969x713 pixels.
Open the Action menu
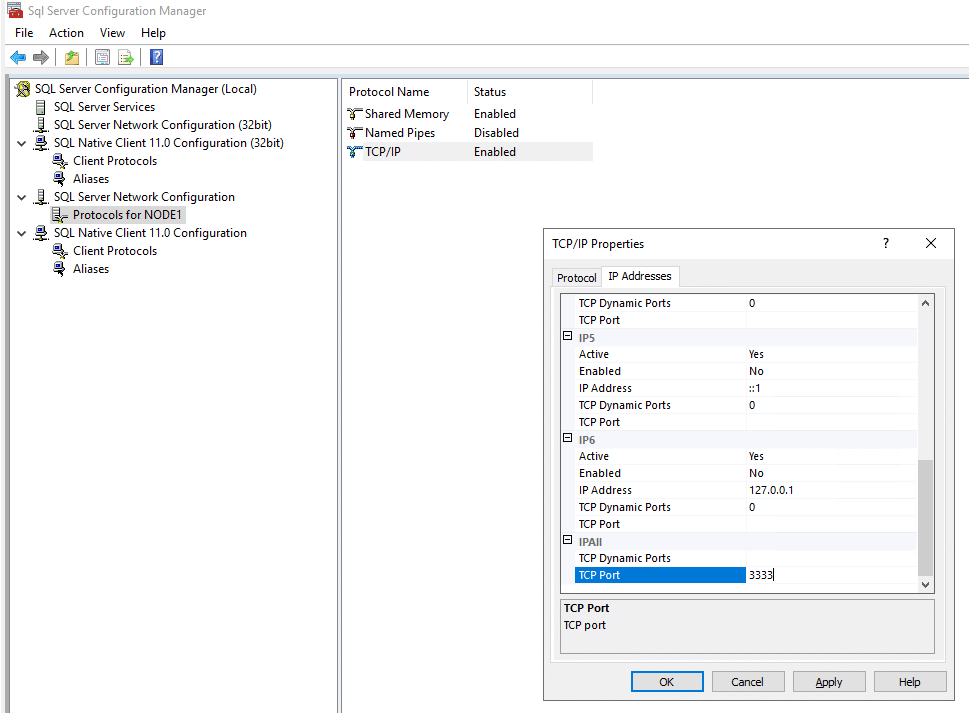[66, 32]
